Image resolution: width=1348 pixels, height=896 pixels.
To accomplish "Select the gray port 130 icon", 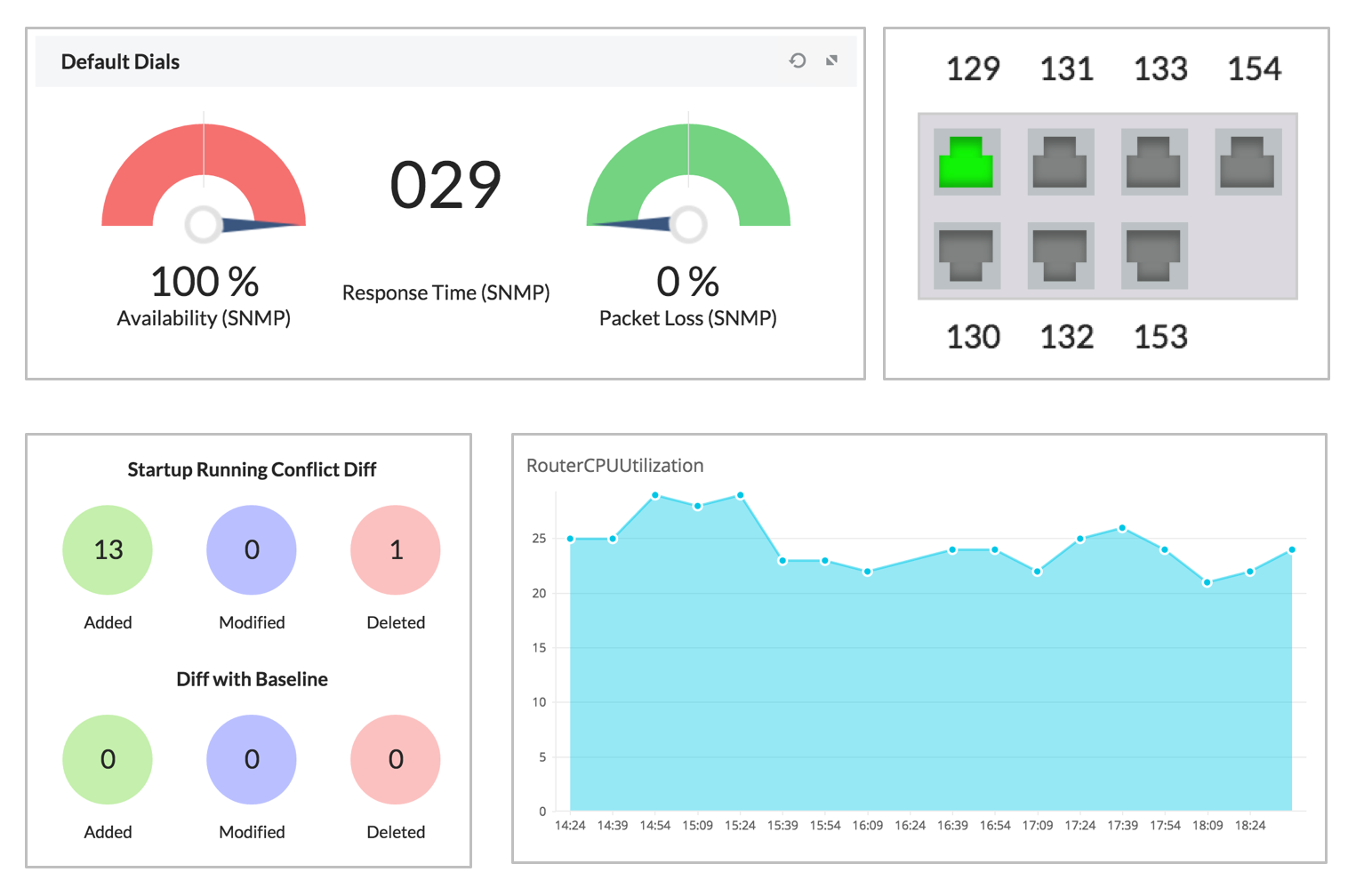I will tap(967, 255).
